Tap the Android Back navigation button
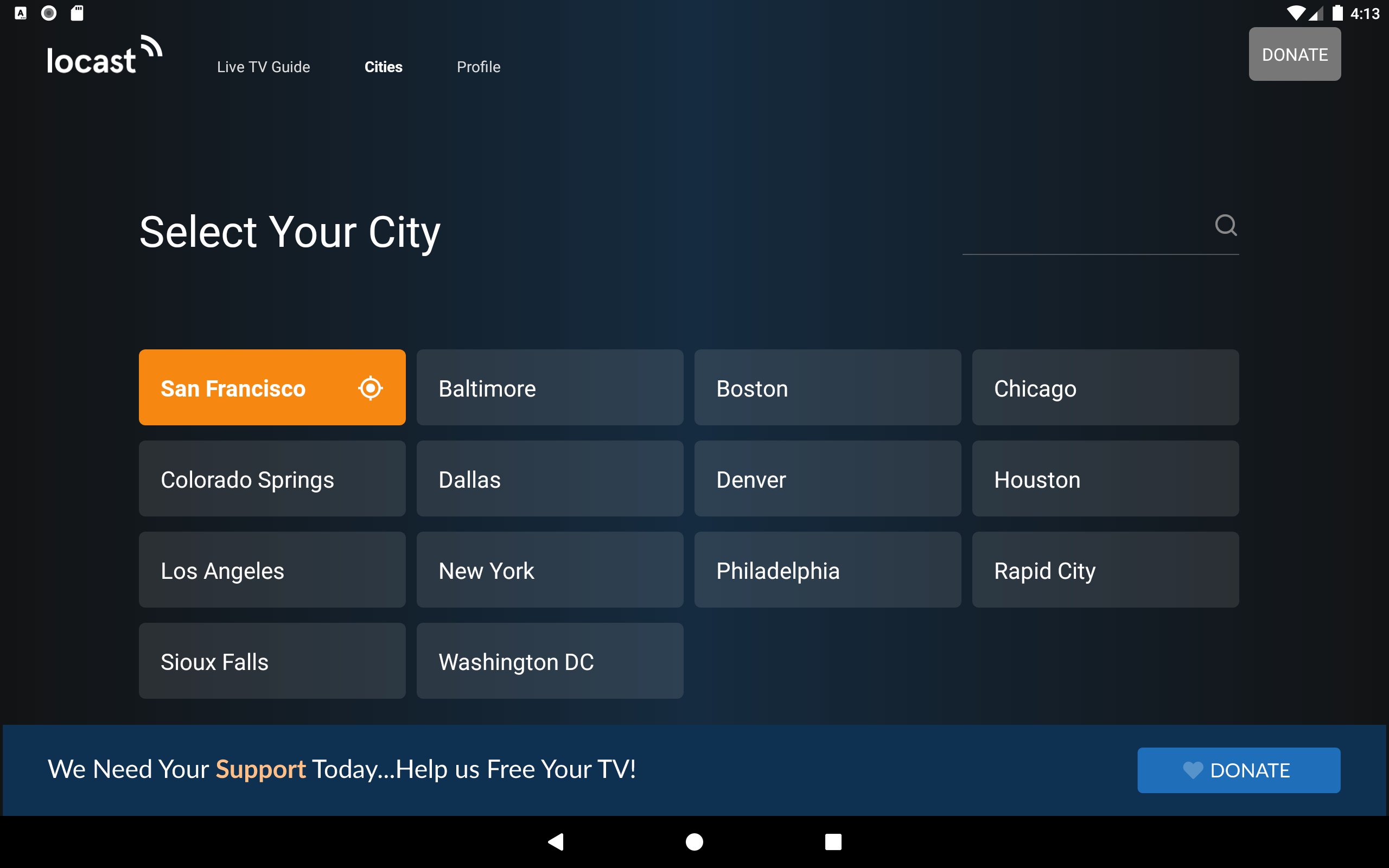Screen dimensions: 1389x868 point(555,841)
